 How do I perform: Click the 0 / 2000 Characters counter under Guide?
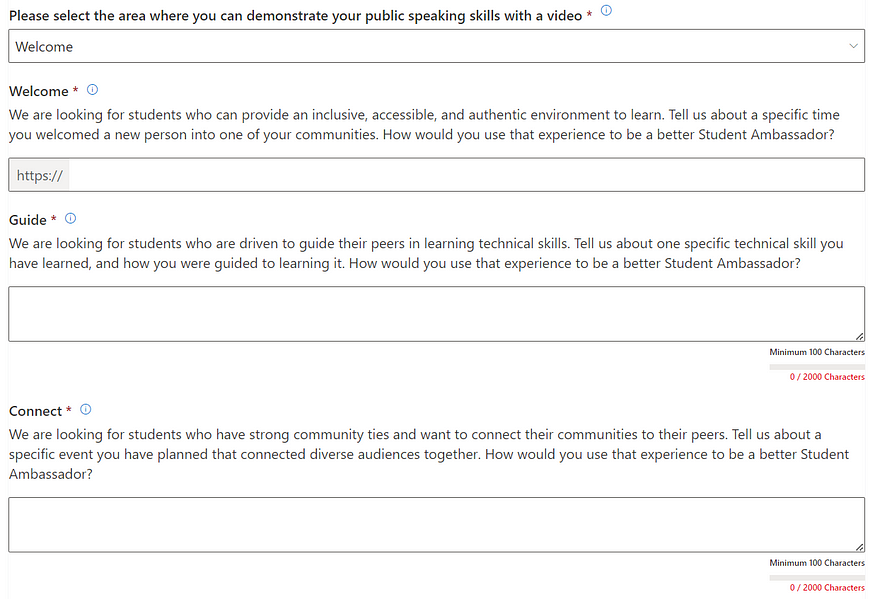pyautogui.click(x=827, y=377)
